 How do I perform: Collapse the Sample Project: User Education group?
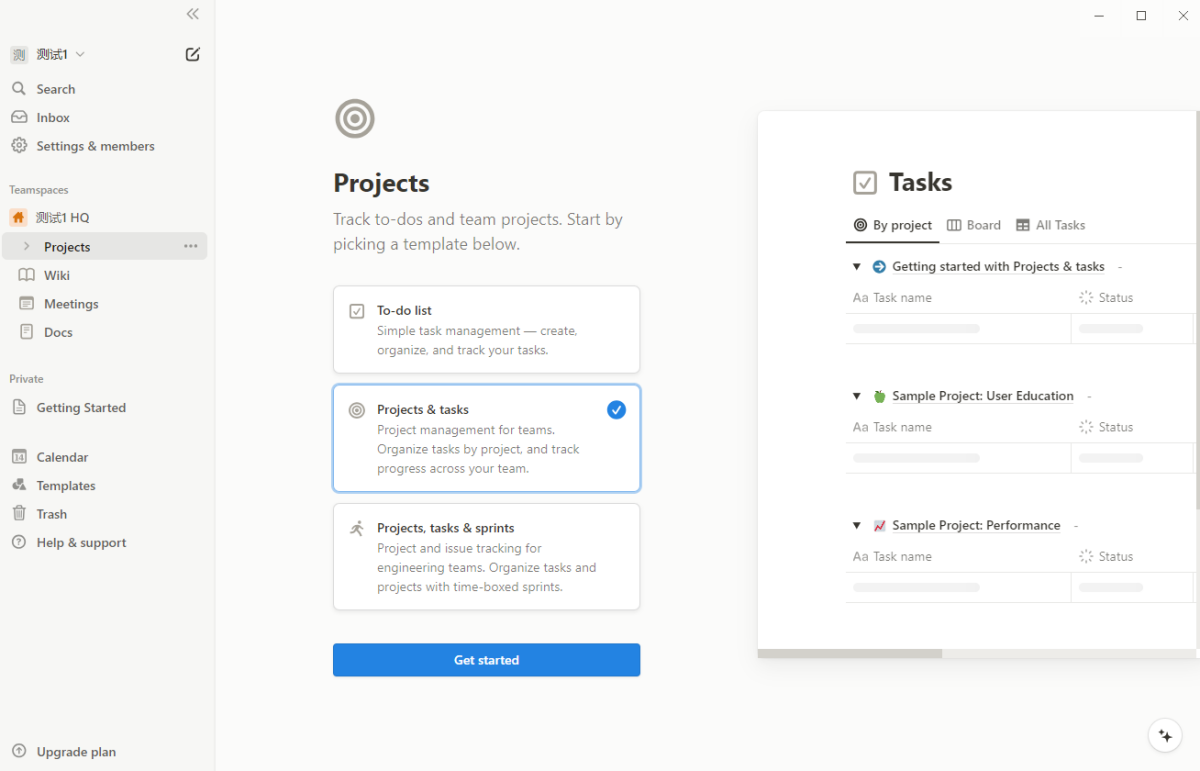click(857, 396)
